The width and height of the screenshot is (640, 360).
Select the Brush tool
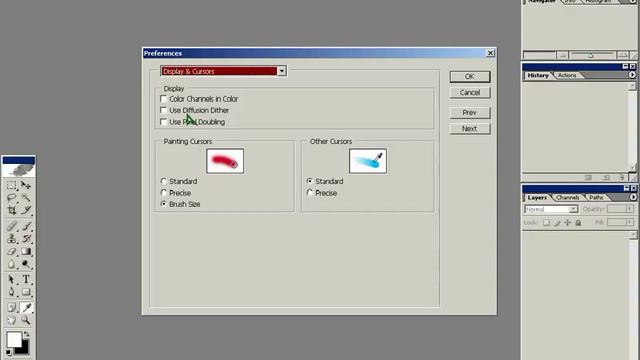tap(26, 226)
